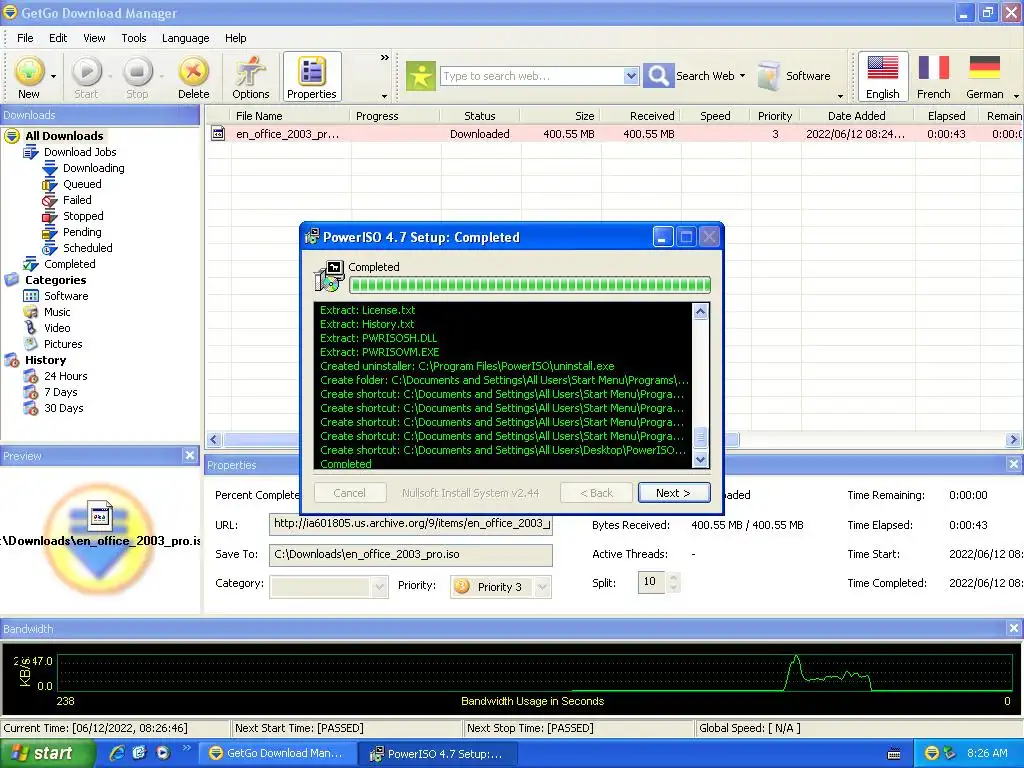The height and width of the screenshot is (768, 1024).
Task: Close the Bandwidth panel
Action: tap(1014, 628)
